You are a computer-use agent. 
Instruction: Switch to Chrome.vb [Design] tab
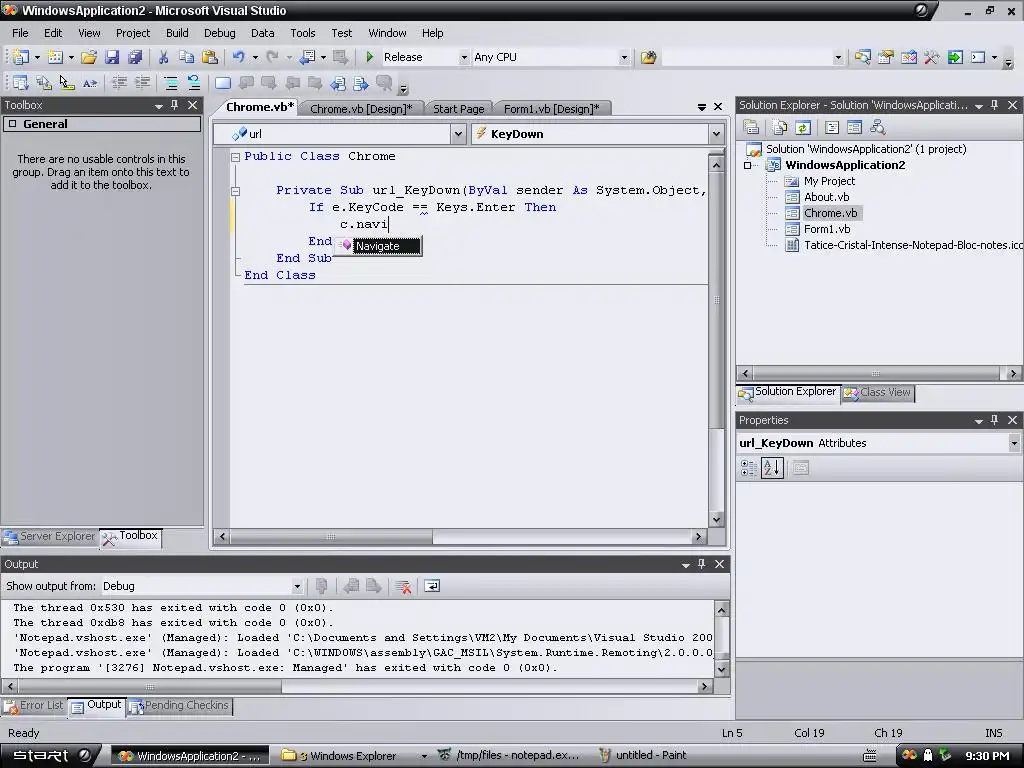click(x=360, y=109)
